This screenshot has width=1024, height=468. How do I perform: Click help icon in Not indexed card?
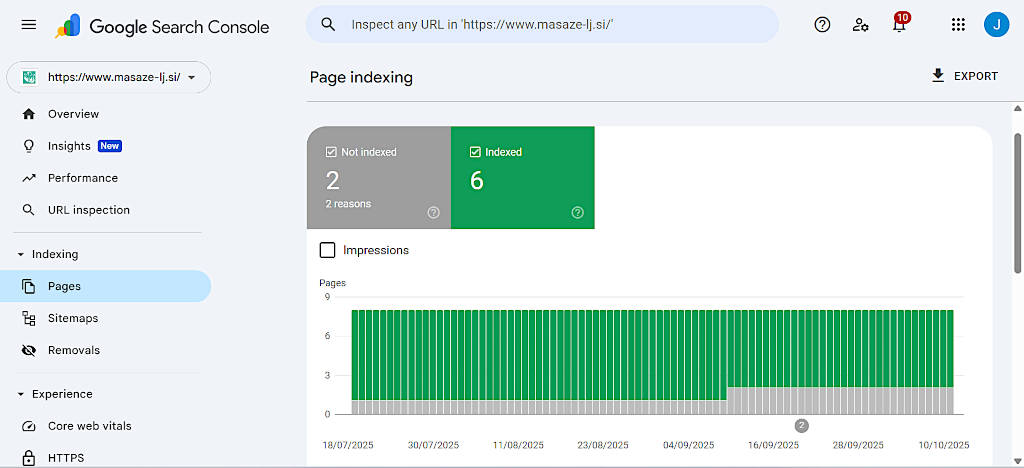(x=434, y=212)
